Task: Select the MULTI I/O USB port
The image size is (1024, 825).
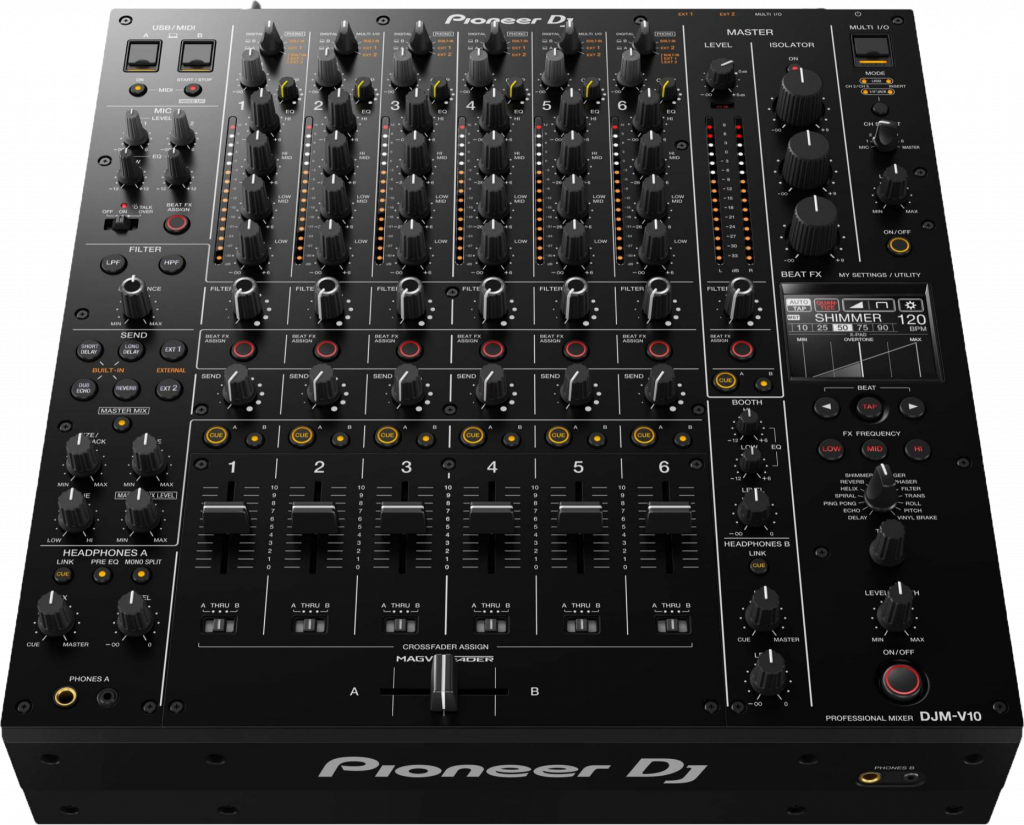Action: pos(871,52)
